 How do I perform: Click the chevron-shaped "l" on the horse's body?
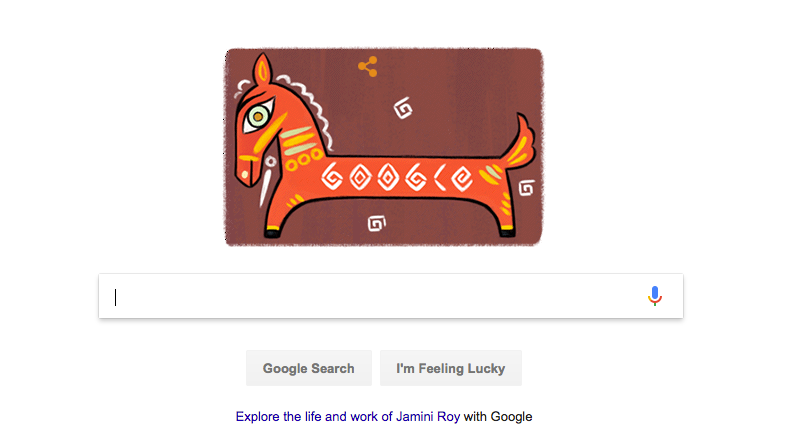440,177
